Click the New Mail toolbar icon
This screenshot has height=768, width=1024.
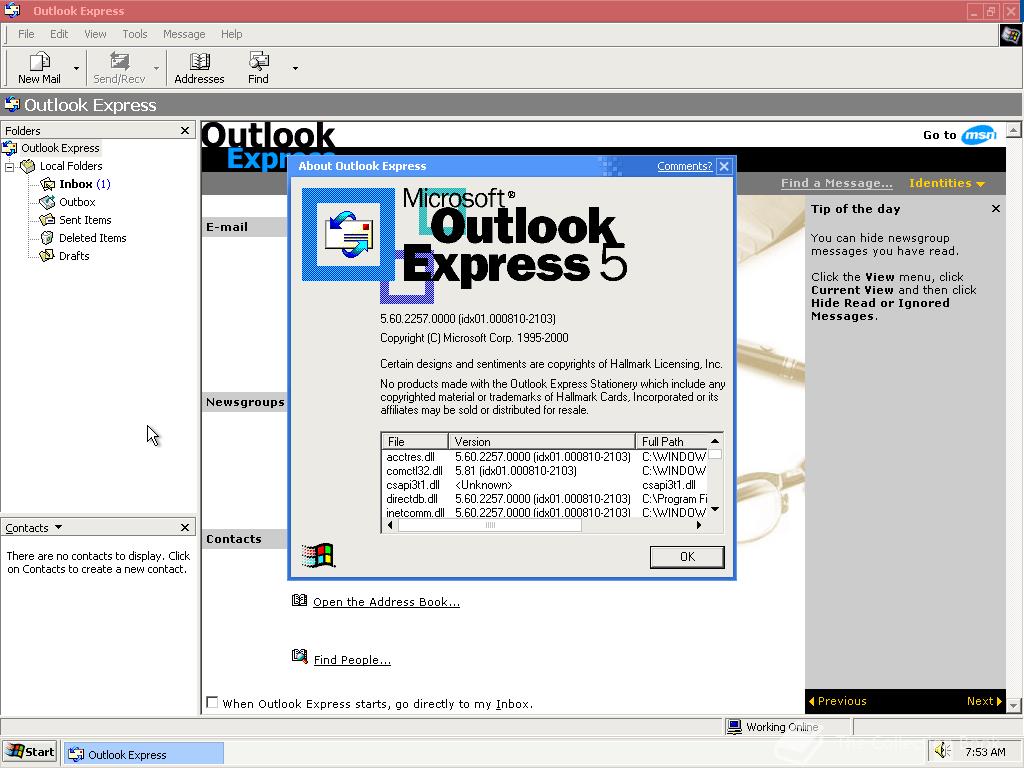point(39,61)
